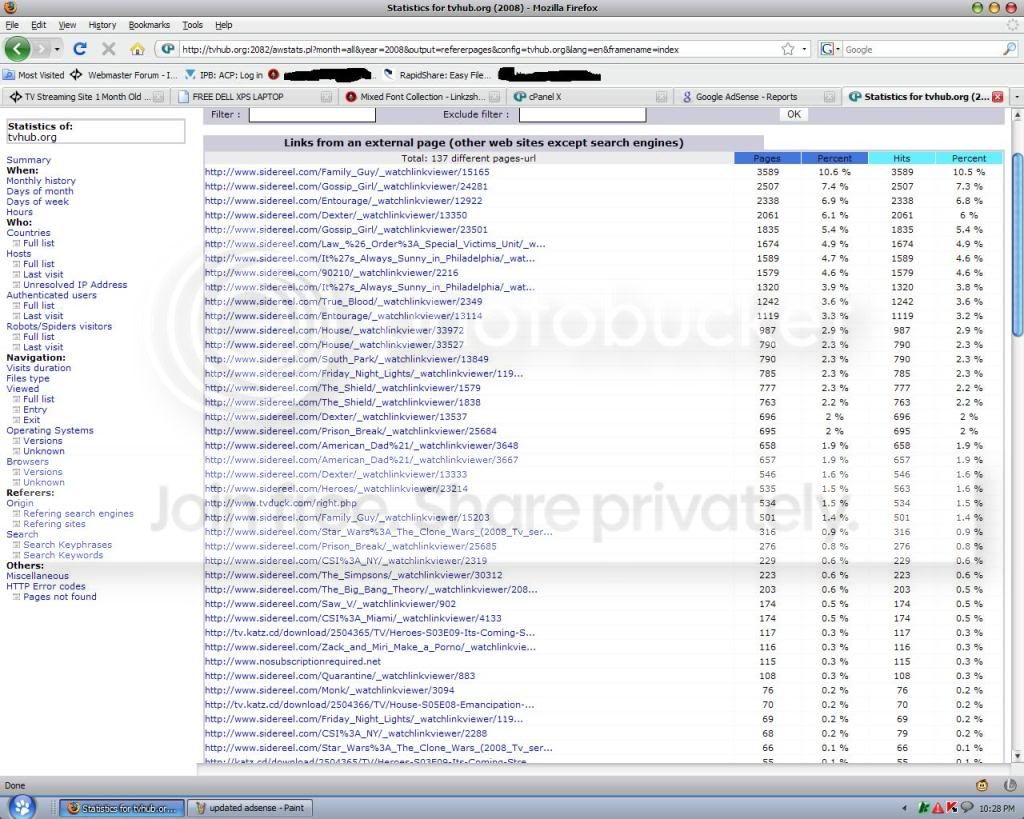The image size is (1024, 819).
Task: Click the OK filter button
Action: (x=793, y=114)
